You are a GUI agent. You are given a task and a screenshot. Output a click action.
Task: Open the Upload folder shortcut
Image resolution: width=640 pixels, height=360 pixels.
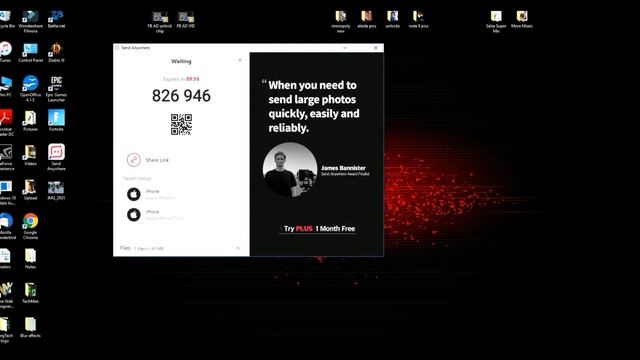click(x=30, y=190)
